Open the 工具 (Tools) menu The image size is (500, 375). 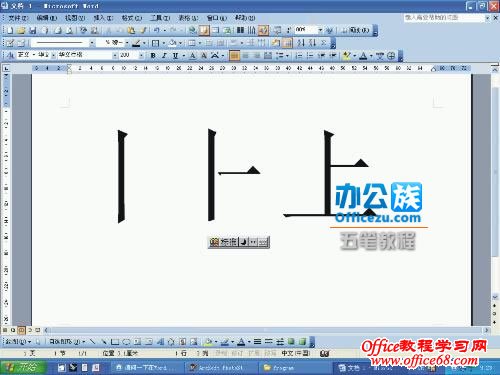coord(160,18)
